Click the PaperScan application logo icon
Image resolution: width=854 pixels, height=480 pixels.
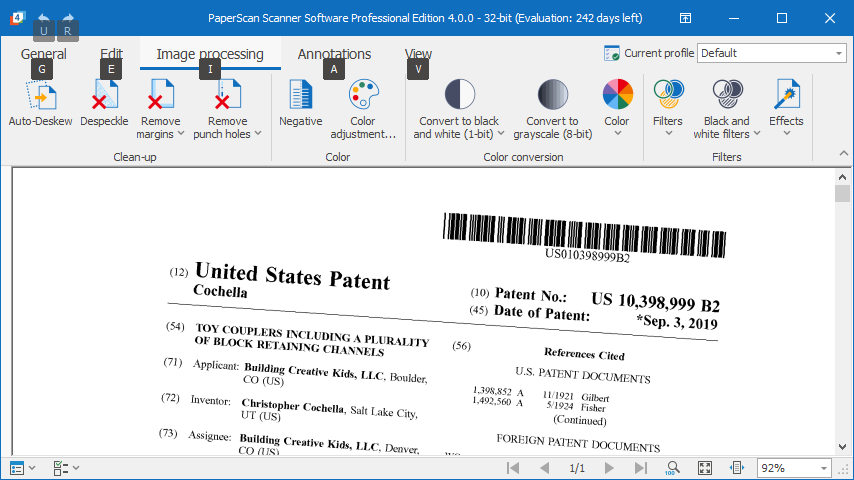(x=17, y=17)
